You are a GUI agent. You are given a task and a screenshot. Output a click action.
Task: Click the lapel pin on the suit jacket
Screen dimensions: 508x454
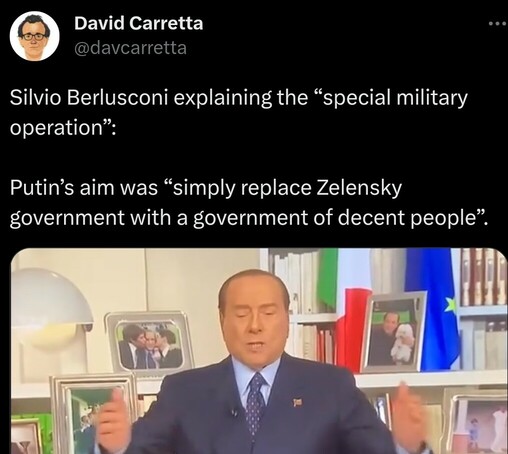(297, 403)
